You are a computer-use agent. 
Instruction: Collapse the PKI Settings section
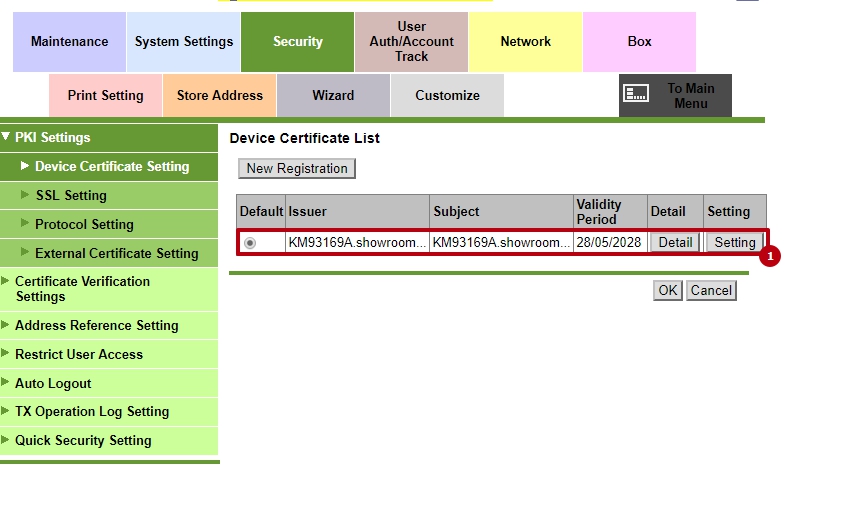[x=52, y=138]
